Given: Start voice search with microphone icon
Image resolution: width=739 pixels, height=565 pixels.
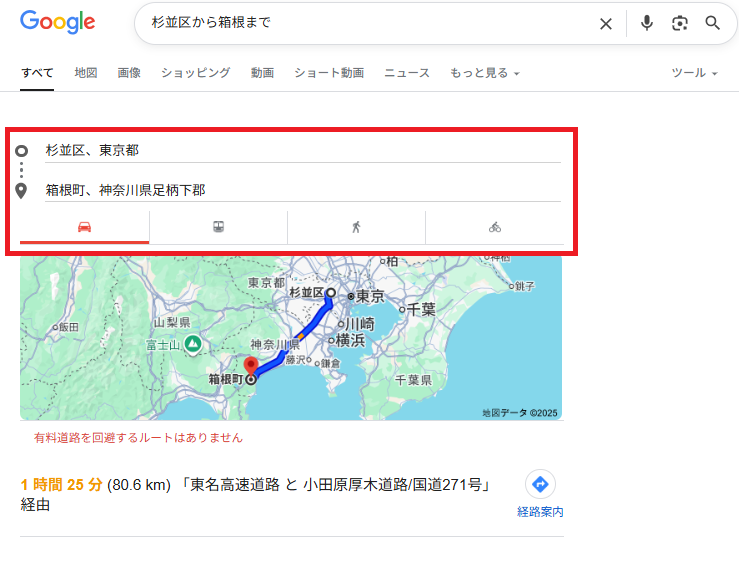Looking at the screenshot, I should [647, 23].
